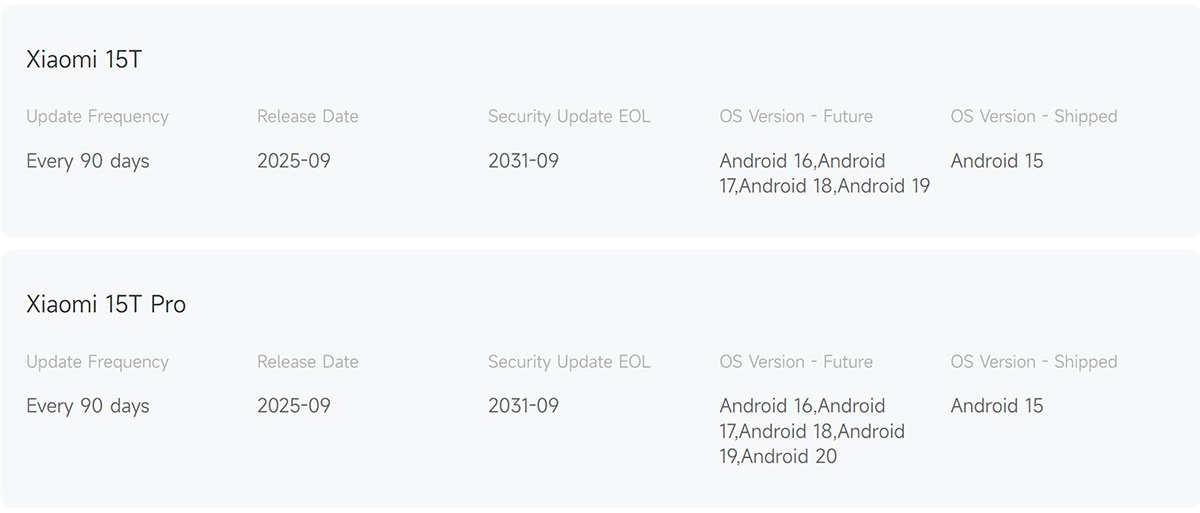Click the Xiaomi 15T Pro heading
This screenshot has height=513, width=1200.
point(106,305)
